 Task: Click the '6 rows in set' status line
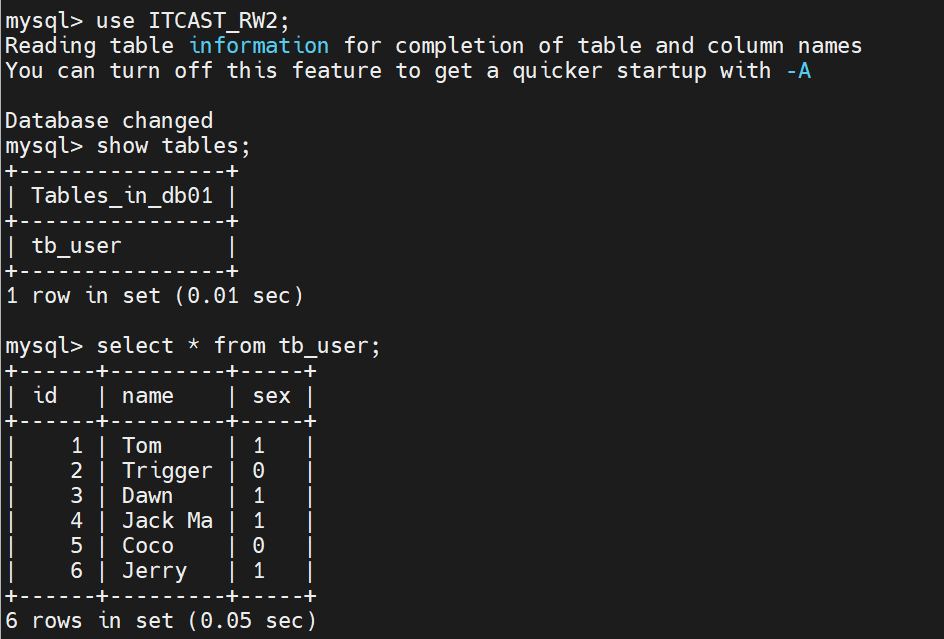161,621
